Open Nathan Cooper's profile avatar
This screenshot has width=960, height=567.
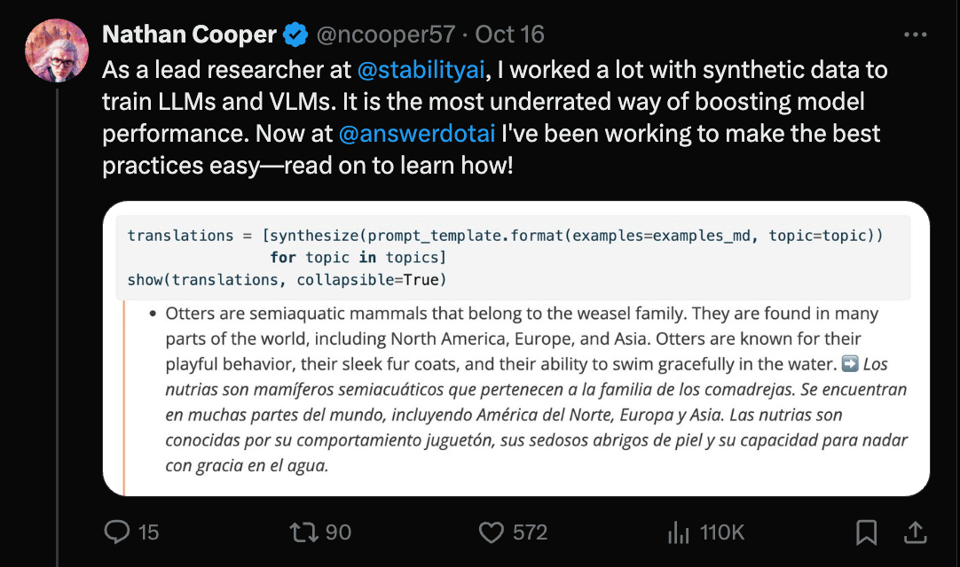(55, 49)
